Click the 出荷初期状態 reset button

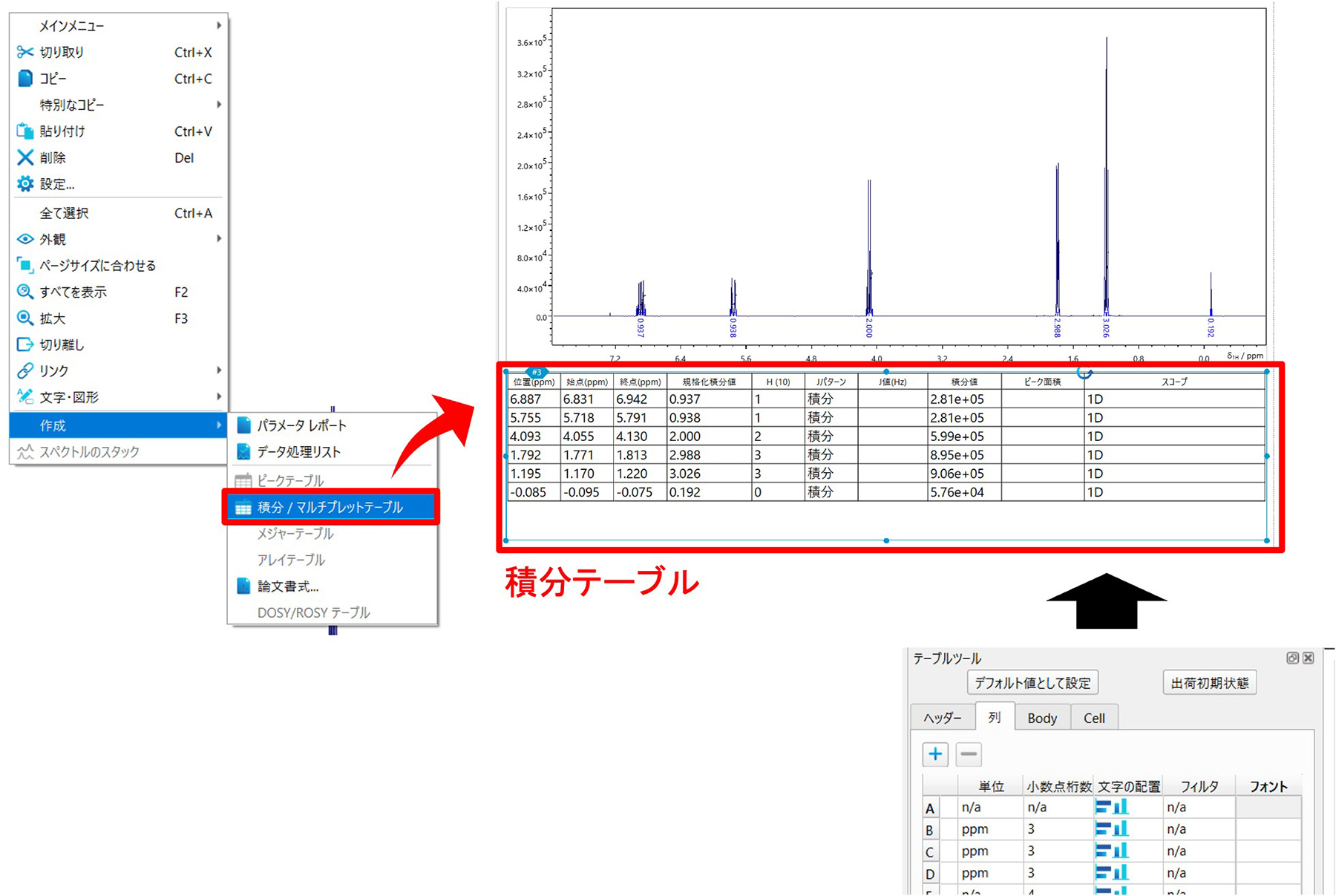tap(1209, 683)
